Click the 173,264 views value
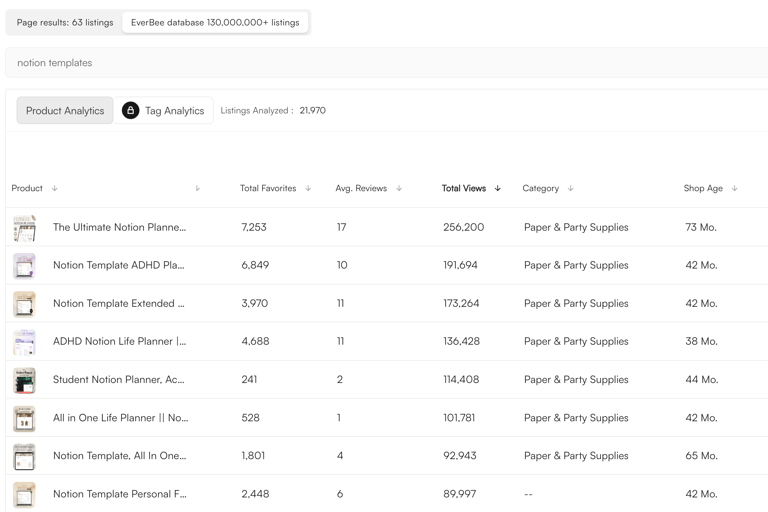 (461, 303)
